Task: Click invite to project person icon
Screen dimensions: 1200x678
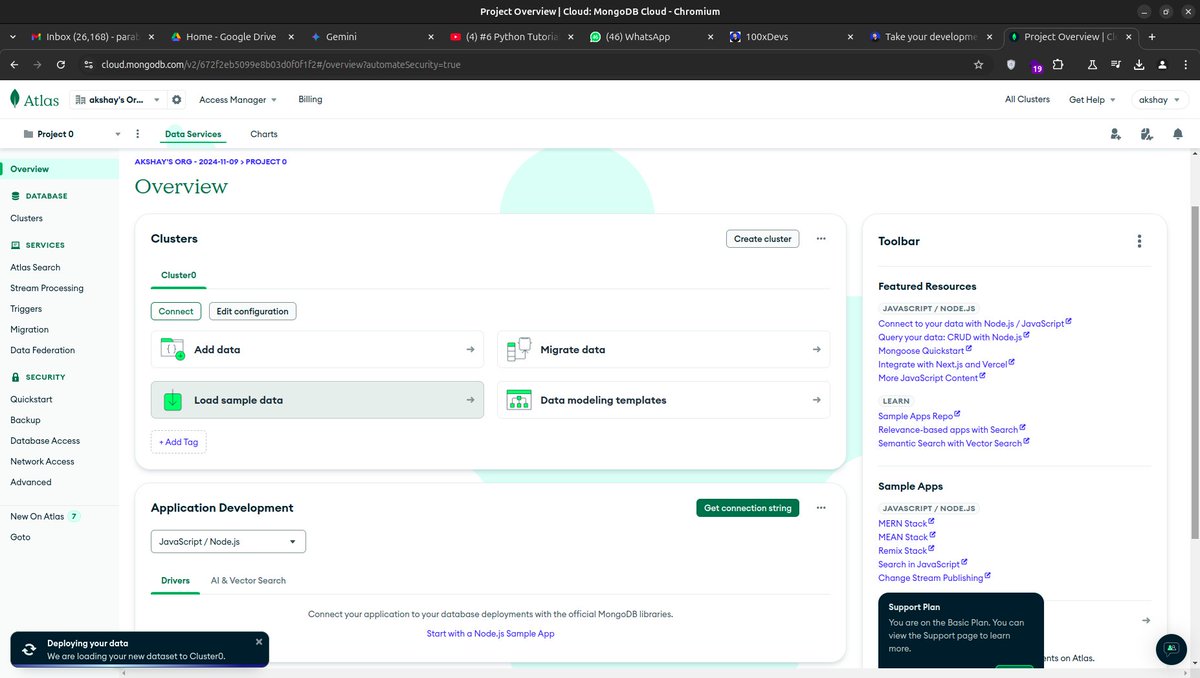Action: click(1115, 134)
